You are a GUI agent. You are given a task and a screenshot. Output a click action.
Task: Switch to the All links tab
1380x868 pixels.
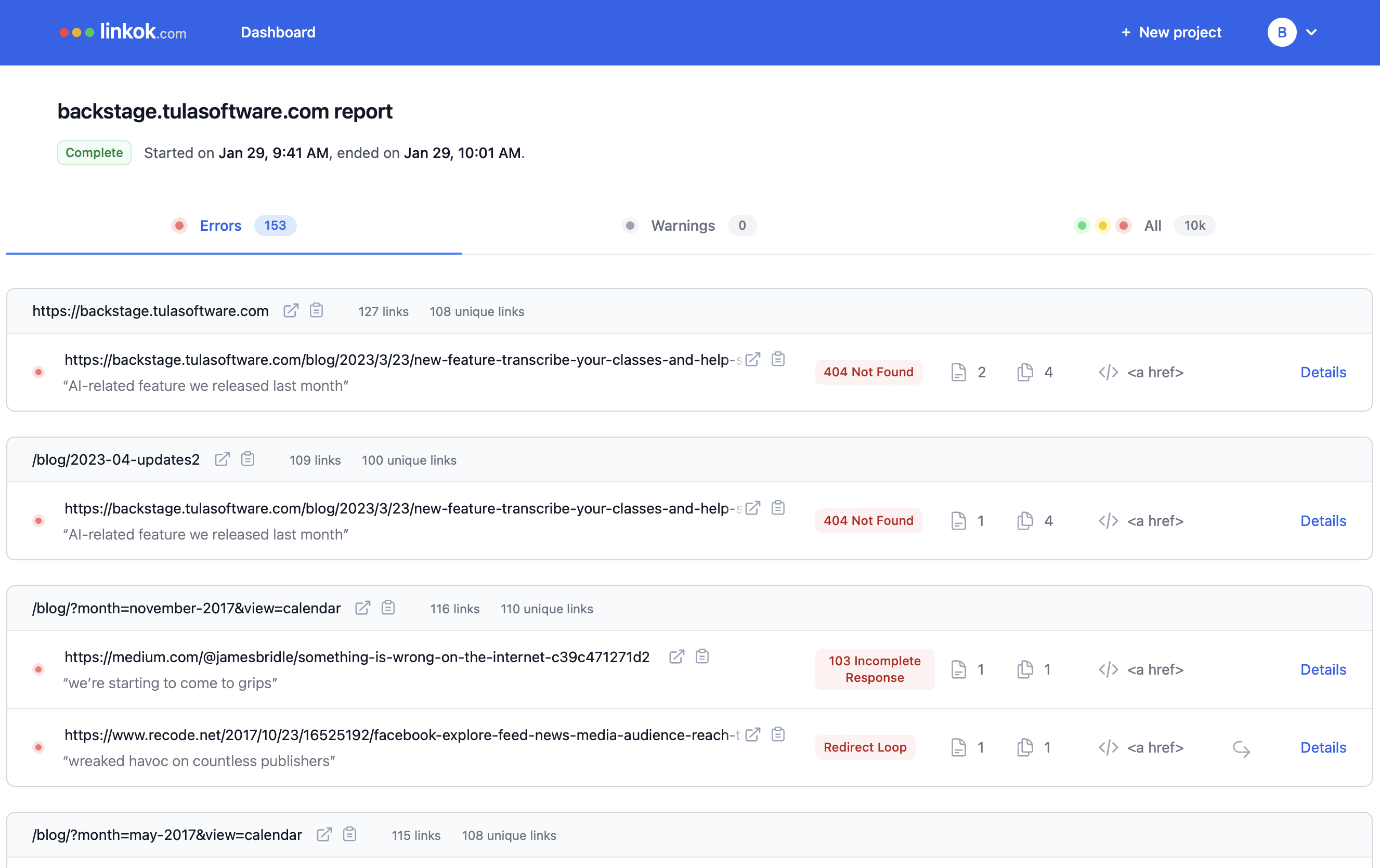coord(1152,225)
